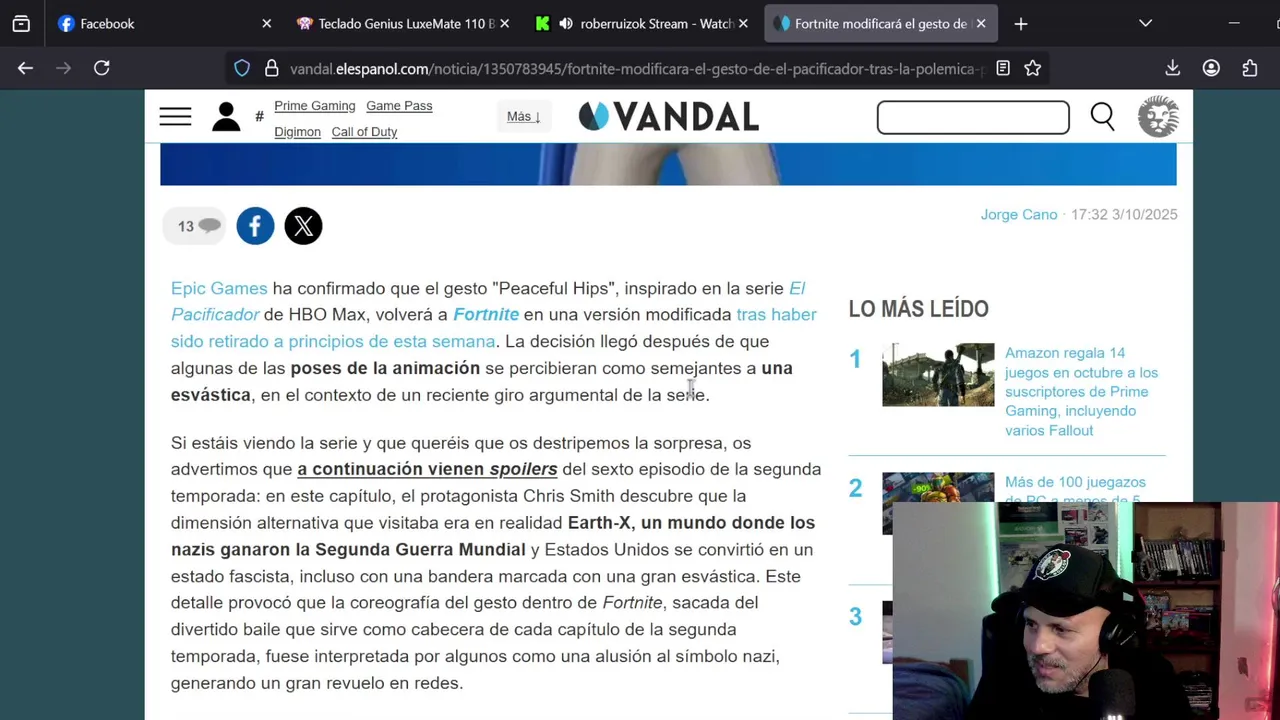Screen dimensions: 1280x720
Task: Open a new browser tab
Action: (x=1021, y=23)
